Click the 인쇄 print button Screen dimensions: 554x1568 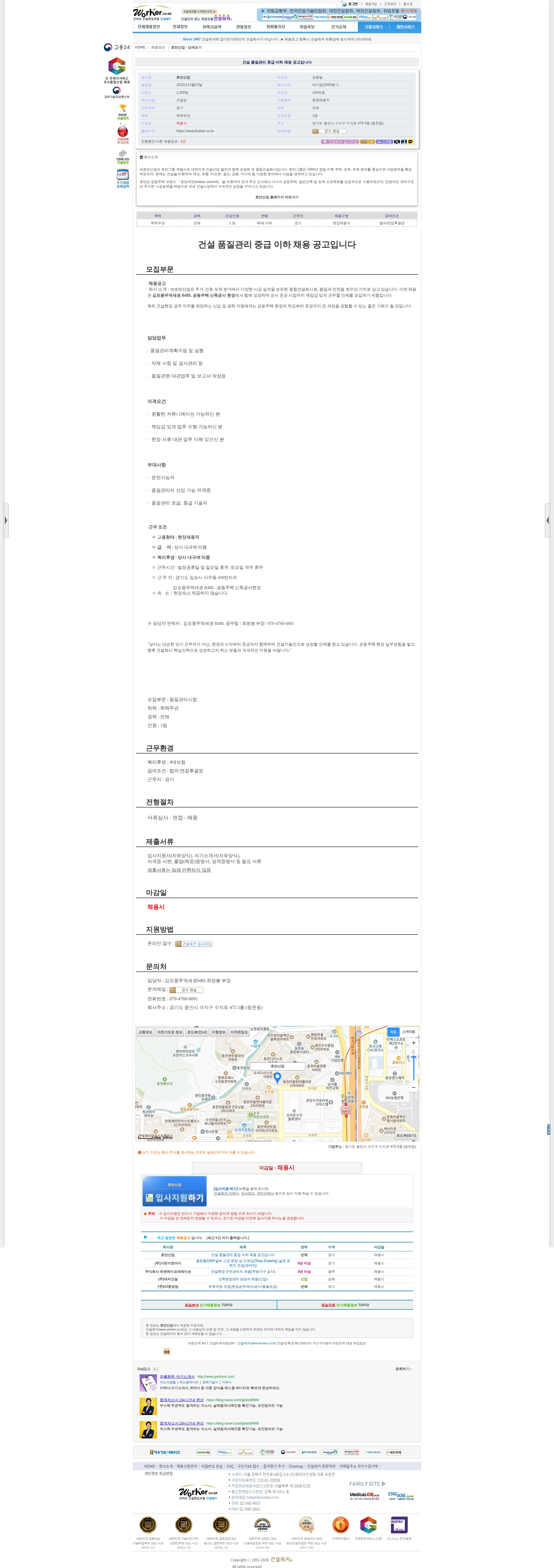coord(367,141)
